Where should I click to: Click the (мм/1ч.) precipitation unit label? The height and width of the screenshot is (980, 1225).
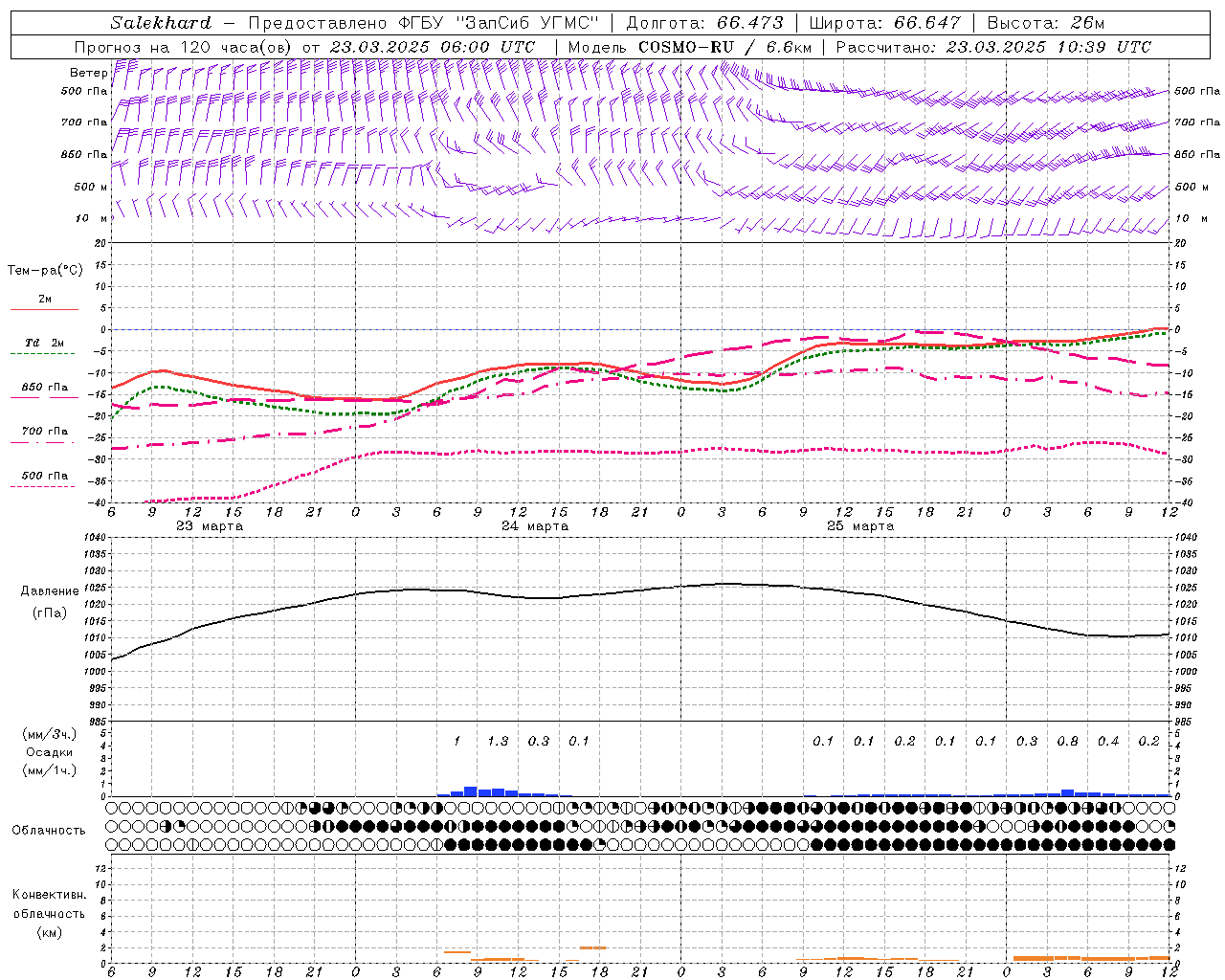[x=49, y=769]
